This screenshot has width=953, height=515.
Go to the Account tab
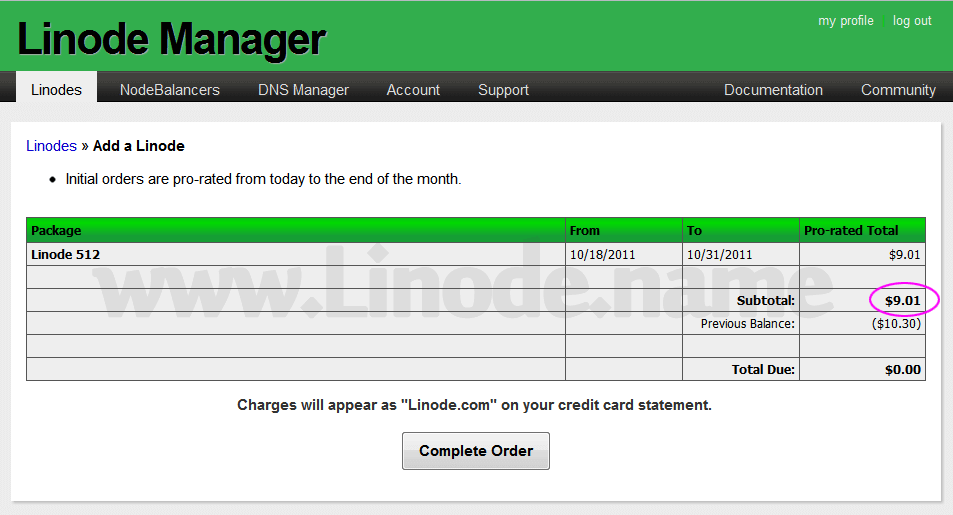[413, 89]
